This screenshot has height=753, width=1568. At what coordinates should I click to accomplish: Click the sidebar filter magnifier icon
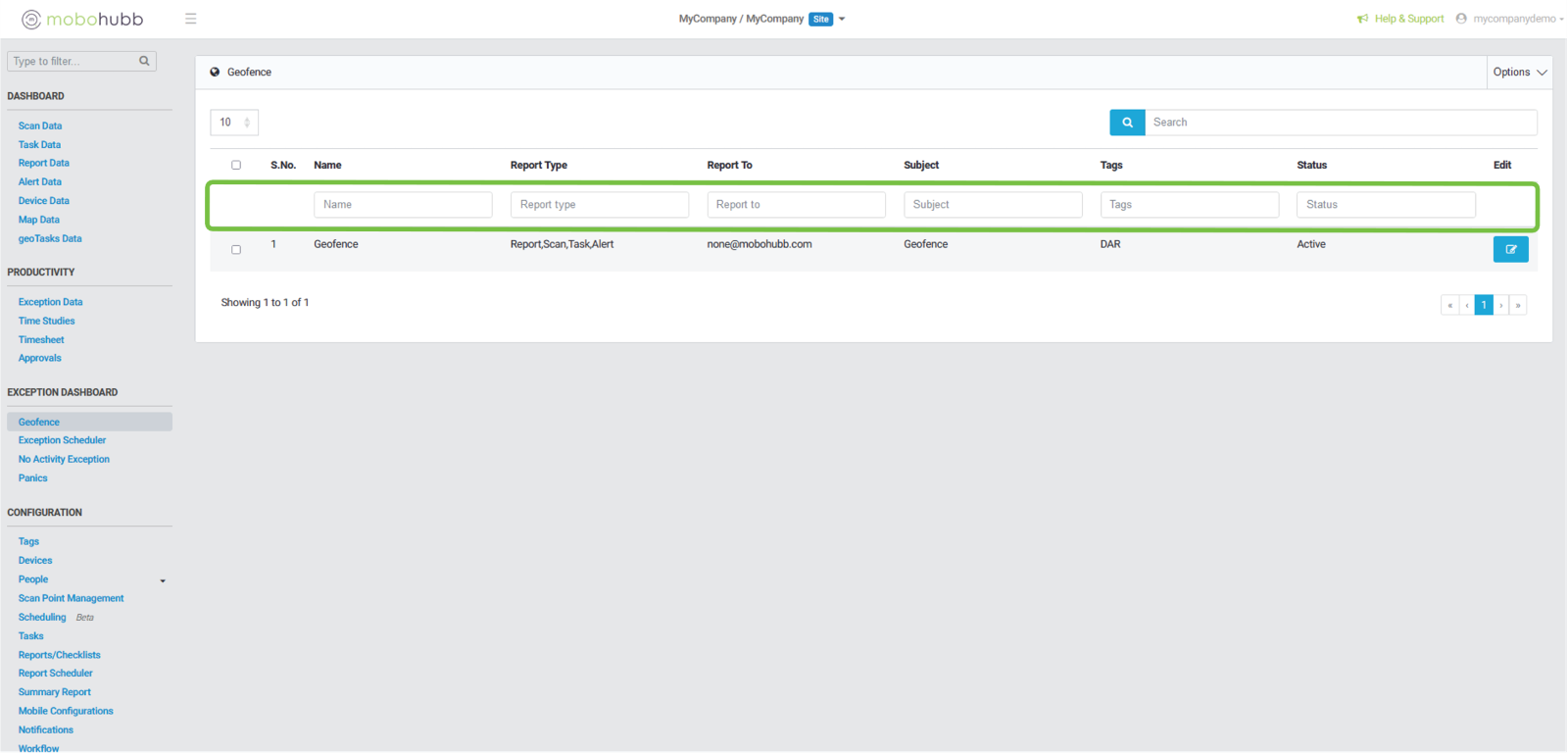coord(144,61)
